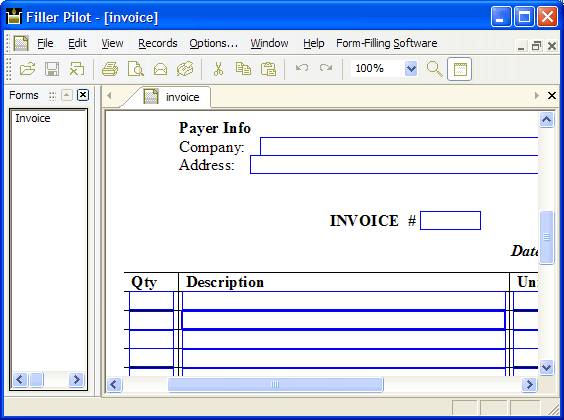The width and height of the screenshot is (564, 420).
Task: Click the Company input field
Action: 399,146
